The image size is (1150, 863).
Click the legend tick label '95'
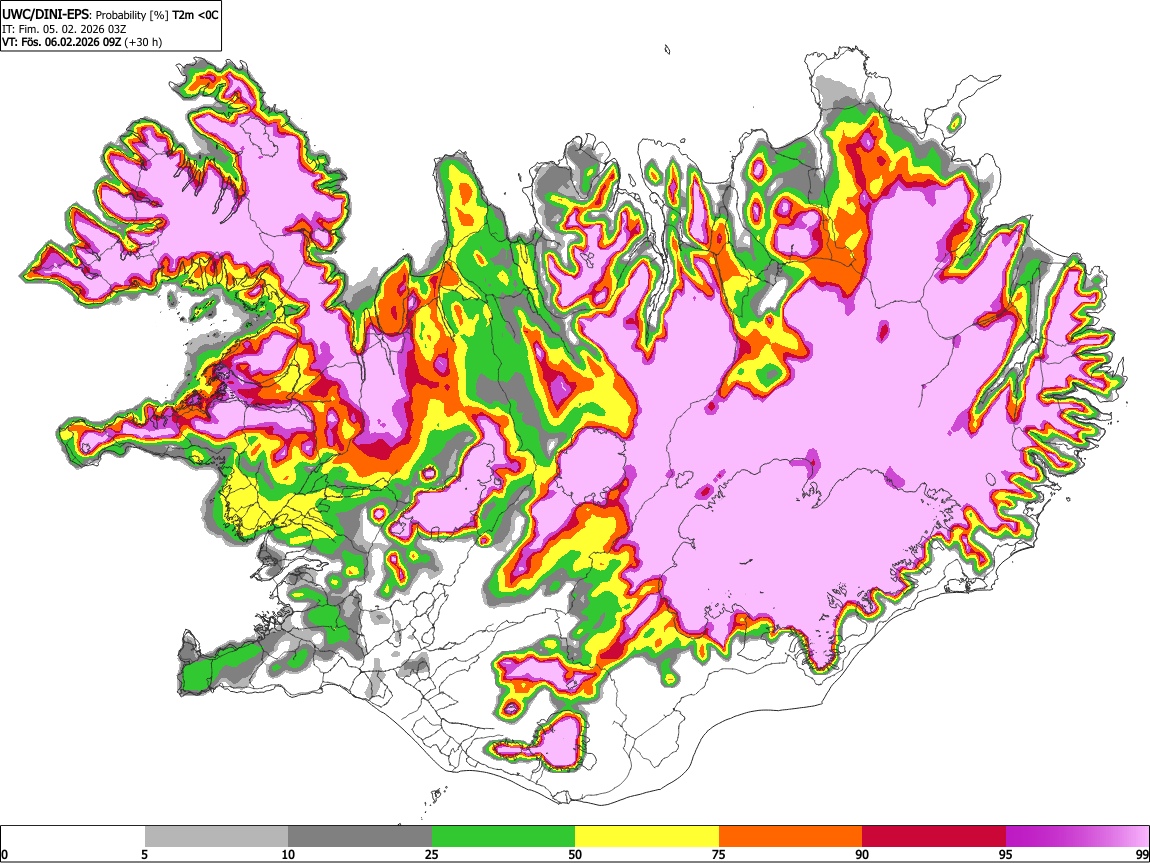coord(1006,854)
